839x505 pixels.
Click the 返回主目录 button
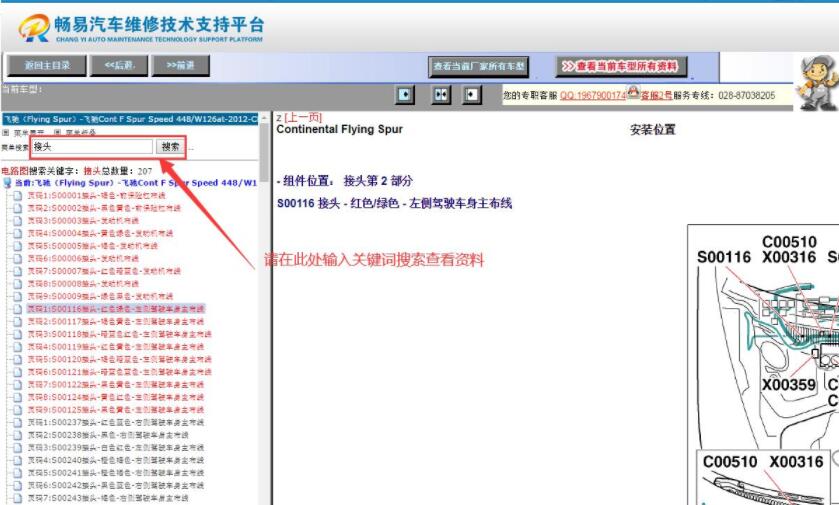[47, 66]
